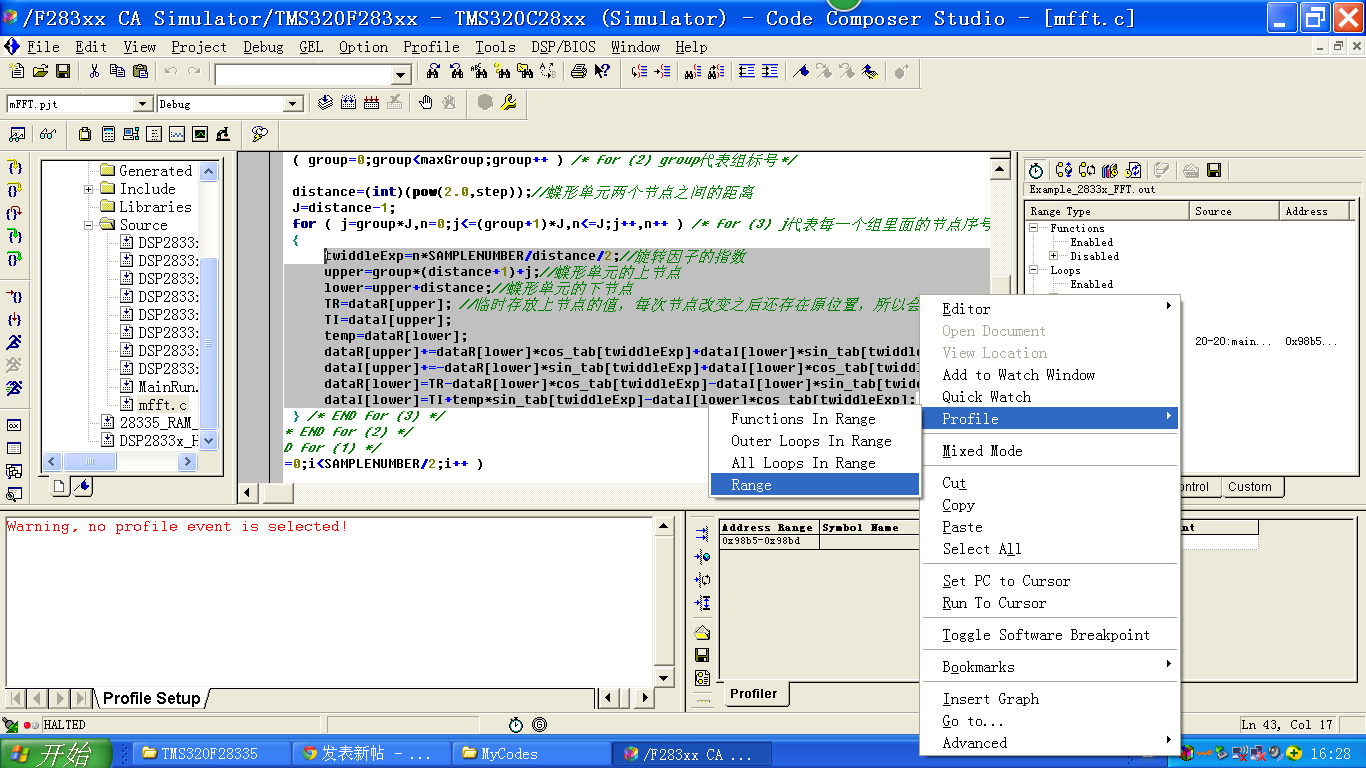1366x768 pixels.
Task: Open the Debug configuration dropdown
Action: coord(294,104)
